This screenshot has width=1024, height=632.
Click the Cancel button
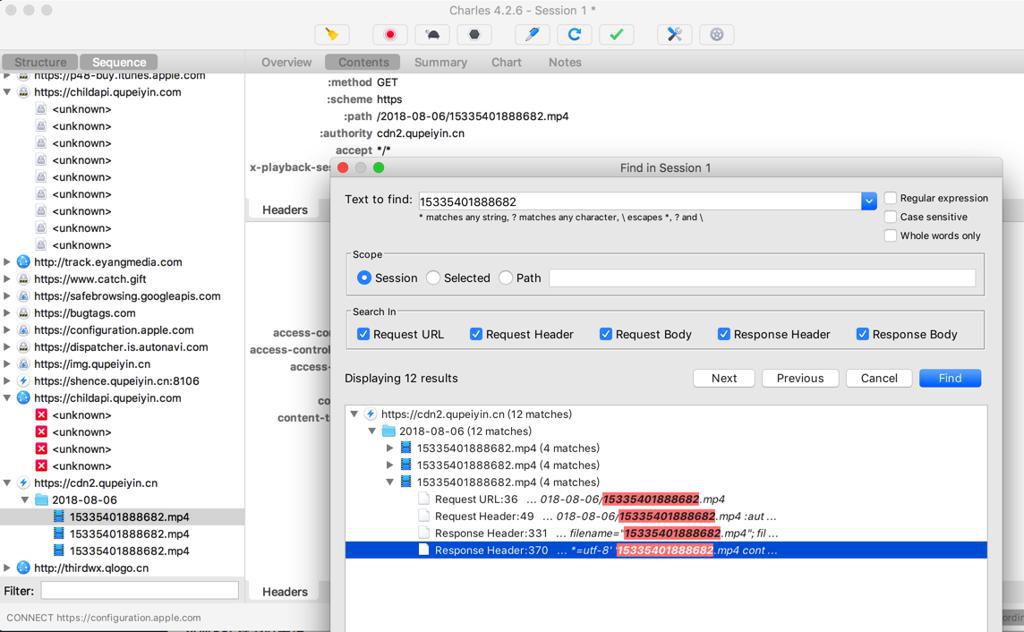point(879,378)
